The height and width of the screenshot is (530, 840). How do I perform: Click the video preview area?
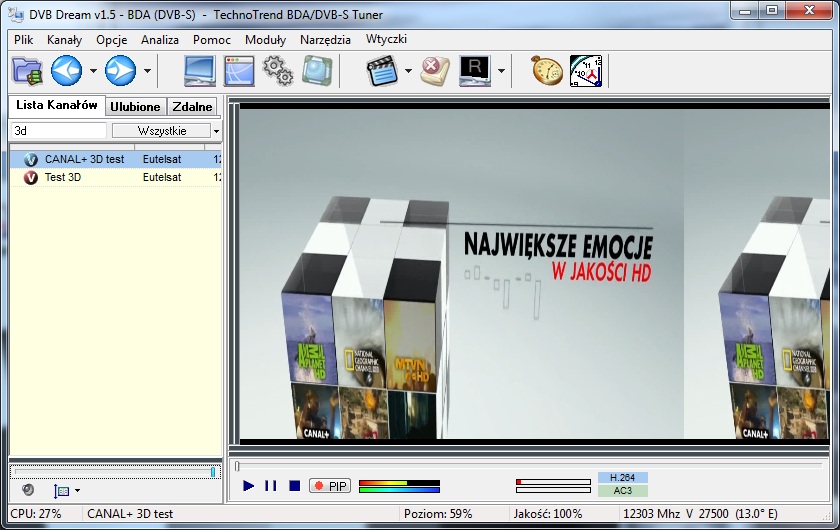point(534,273)
